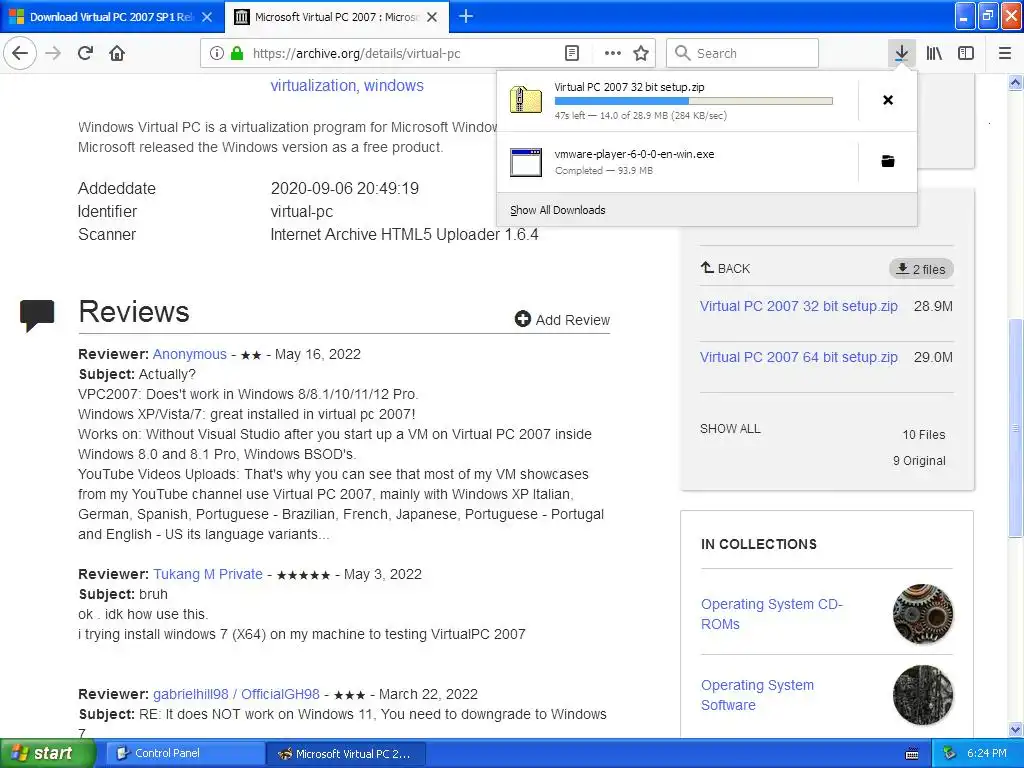Click BACK in download options
The width and height of the screenshot is (1024, 768).
tap(726, 268)
